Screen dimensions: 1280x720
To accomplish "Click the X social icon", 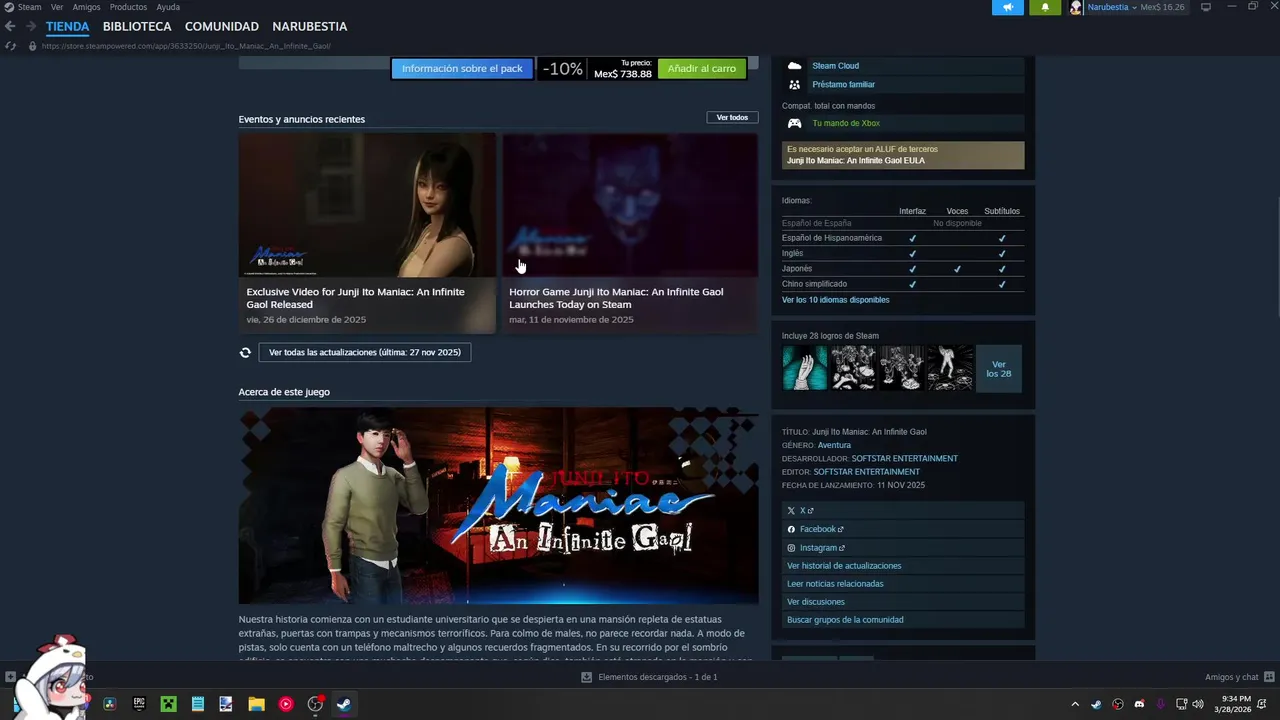I will [791, 511].
